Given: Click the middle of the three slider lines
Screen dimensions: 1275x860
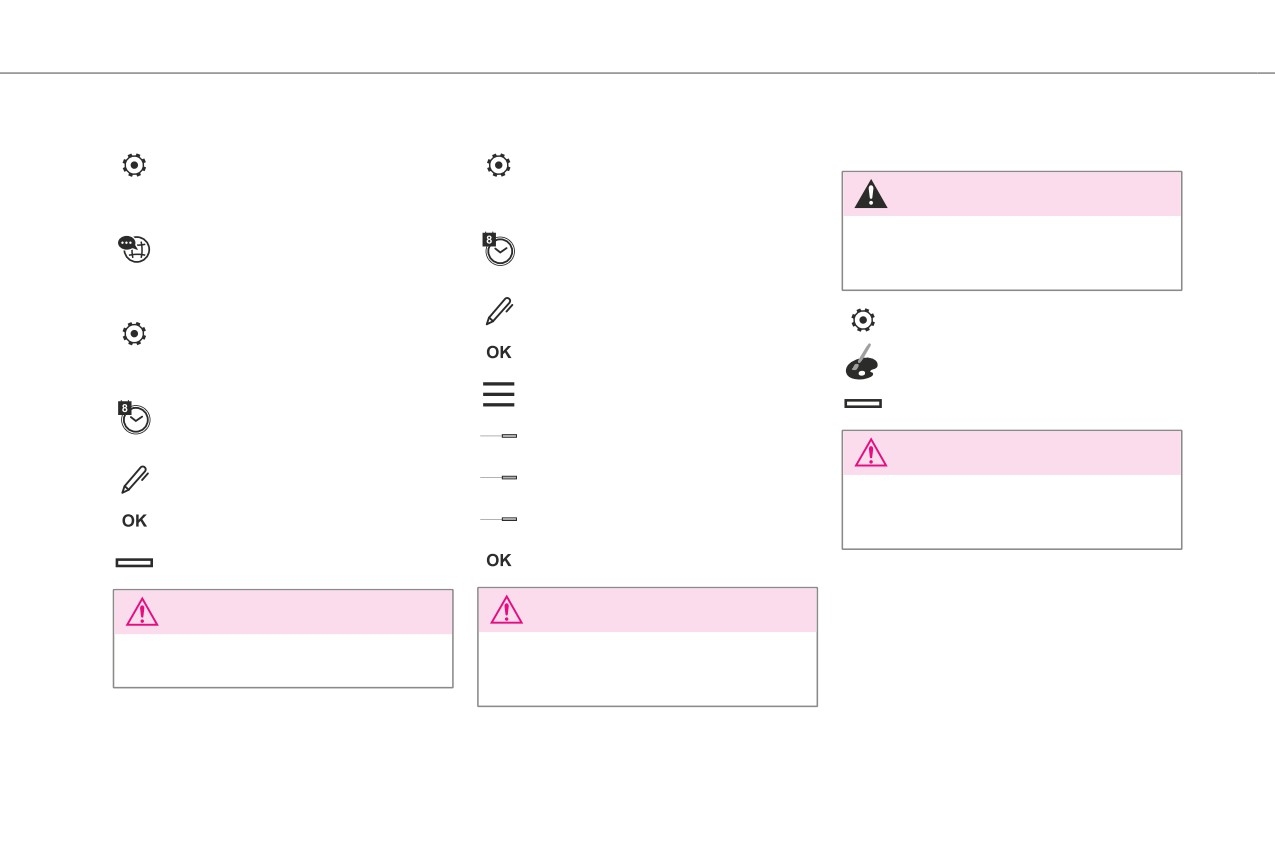Looking at the screenshot, I should (498, 477).
